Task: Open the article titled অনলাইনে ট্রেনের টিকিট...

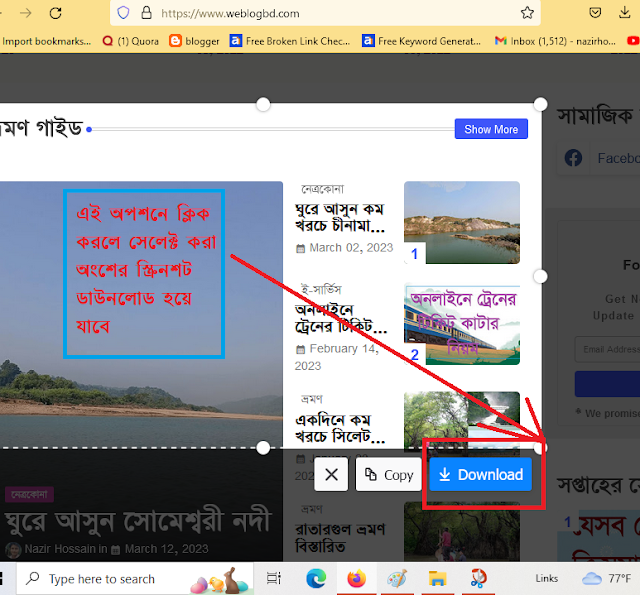Action: [x=341, y=318]
